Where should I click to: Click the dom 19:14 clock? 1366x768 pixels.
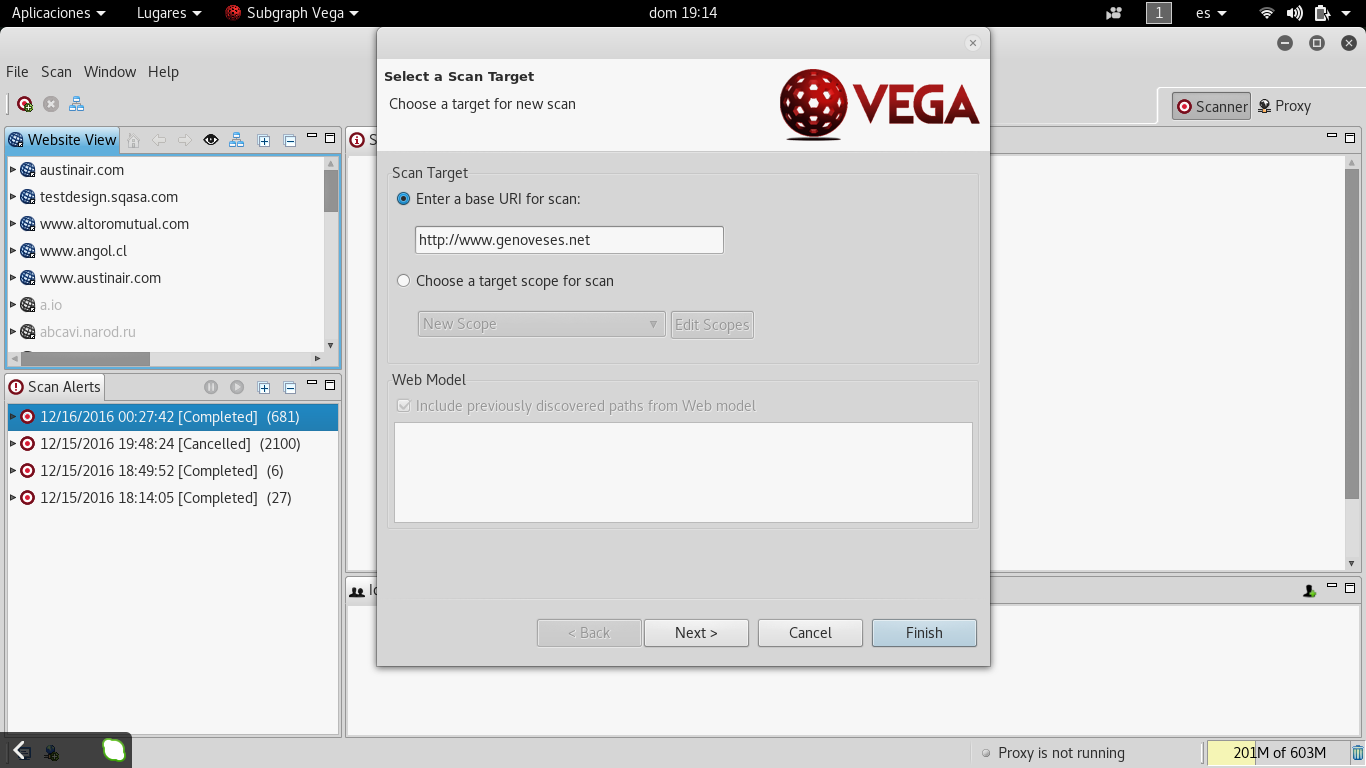683,13
